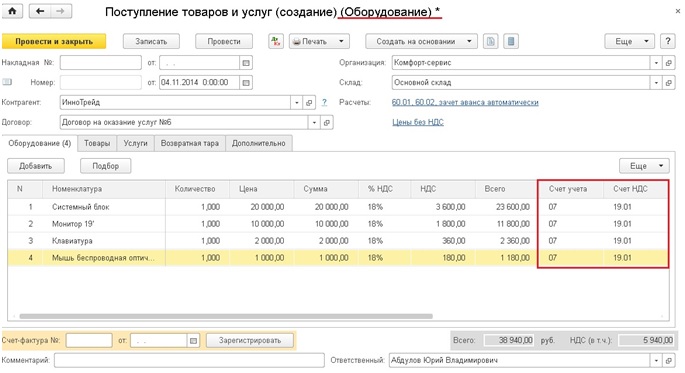Open the top Еще menu
685x373 pixels.
click(x=630, y=41)
